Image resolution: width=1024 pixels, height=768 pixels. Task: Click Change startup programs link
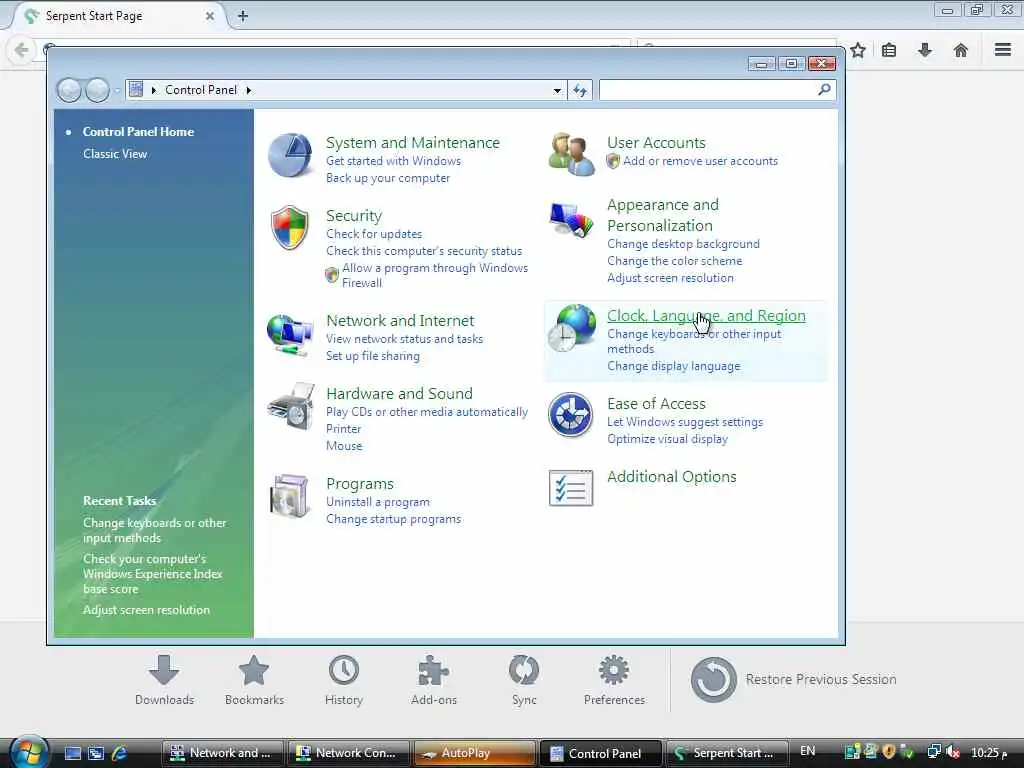pyautogui.click(x=393, y=519)
